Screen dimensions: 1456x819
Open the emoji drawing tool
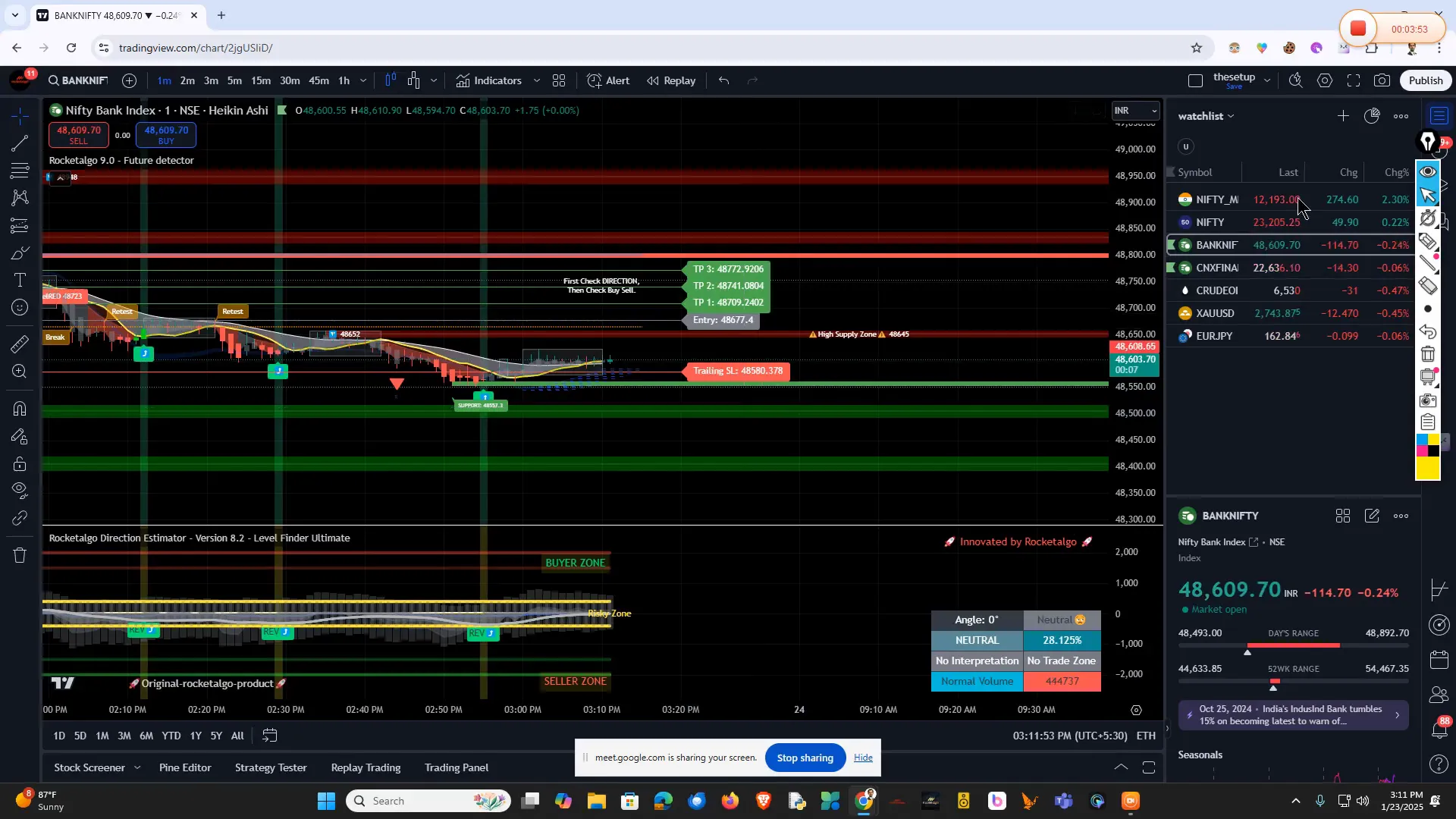click(x=19, y=307)
